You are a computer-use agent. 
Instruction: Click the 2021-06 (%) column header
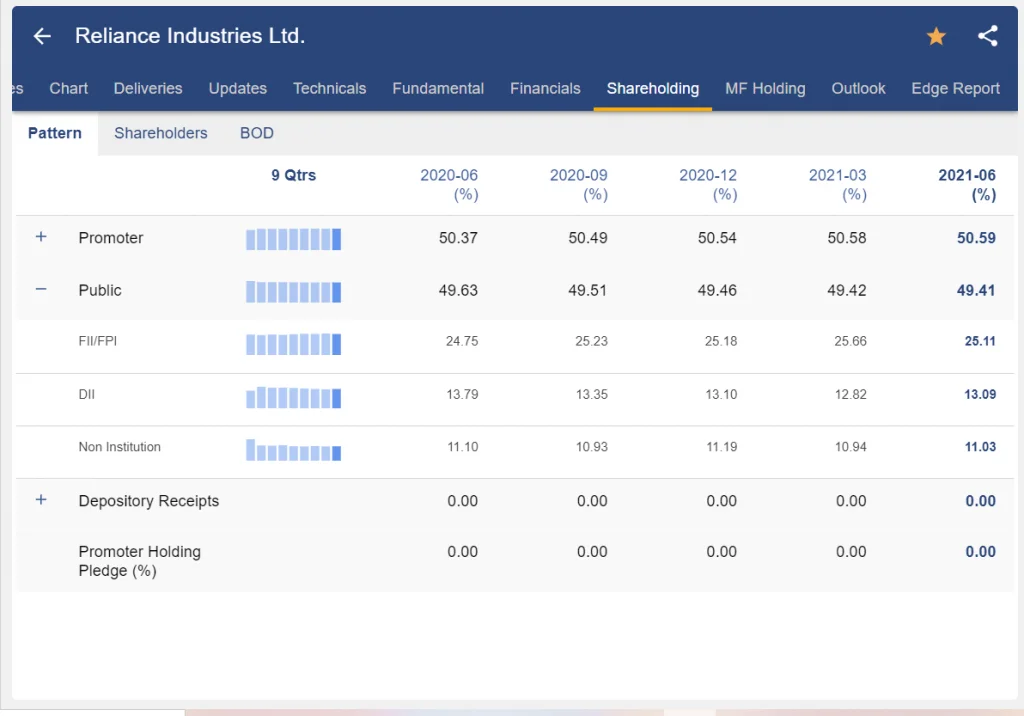(967, 185)
